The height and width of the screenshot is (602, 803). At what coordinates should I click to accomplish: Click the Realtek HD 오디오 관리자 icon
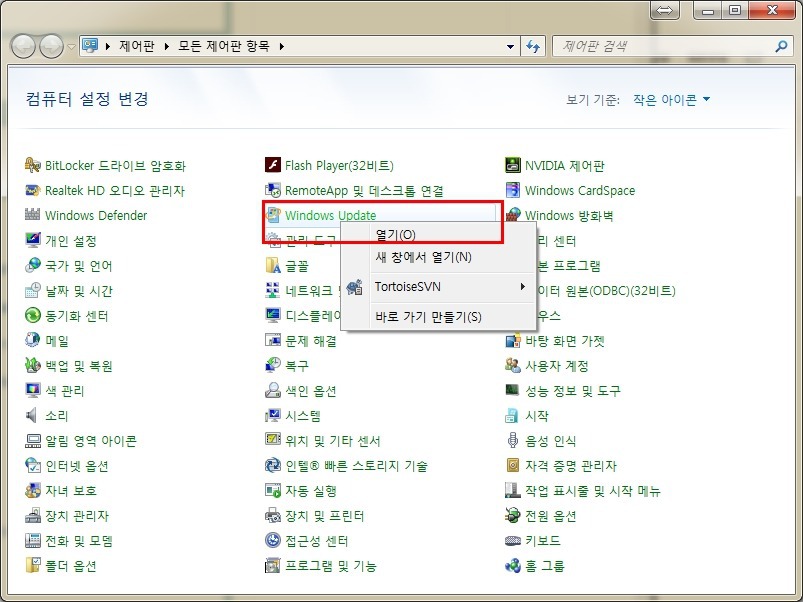(33, 190)
